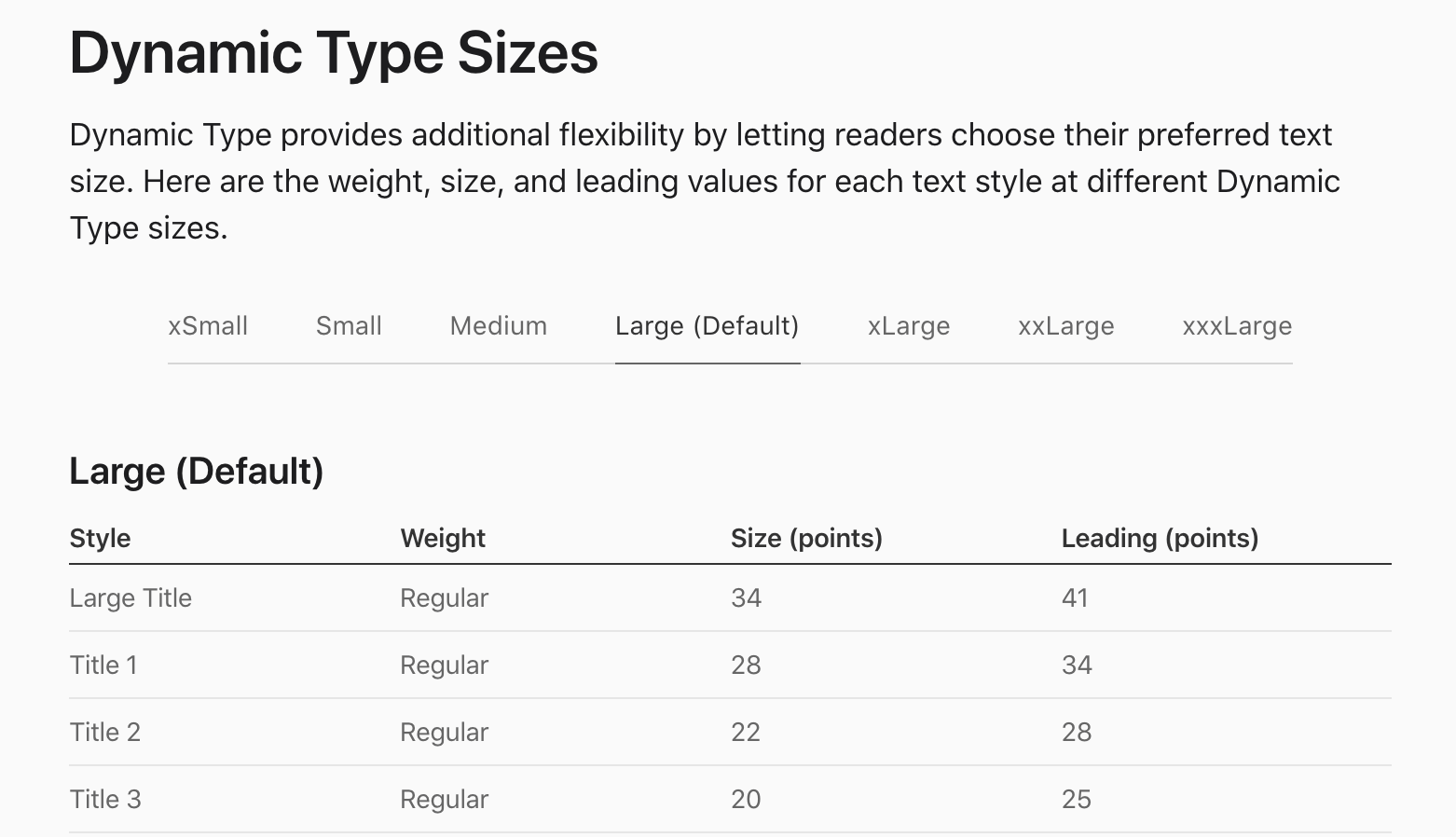Click the Title 3 style cell
The image size is (1456, 837).
[104, 800]
